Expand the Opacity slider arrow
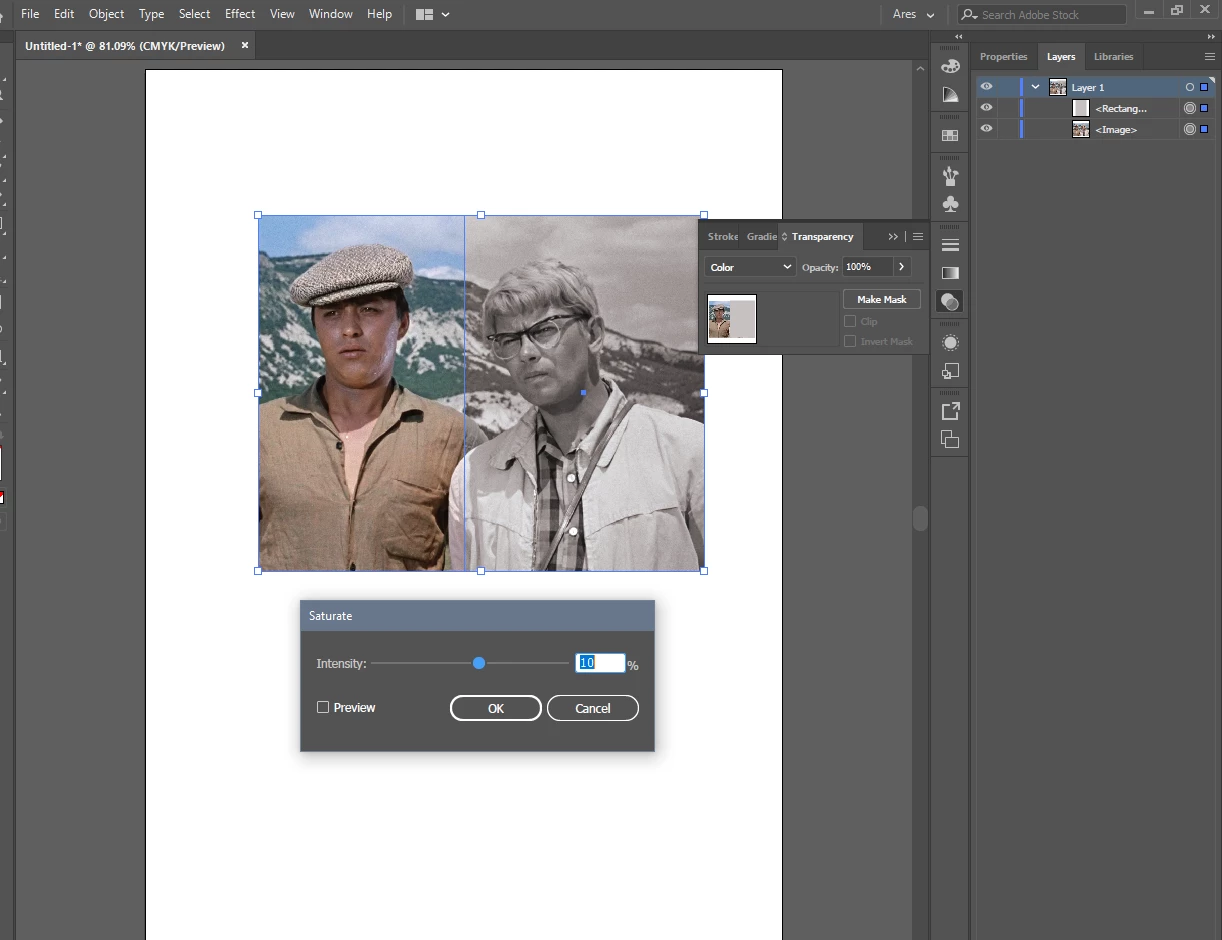Screen dimensions: 1222x940 pyautogui.click(x=902, y=267)
